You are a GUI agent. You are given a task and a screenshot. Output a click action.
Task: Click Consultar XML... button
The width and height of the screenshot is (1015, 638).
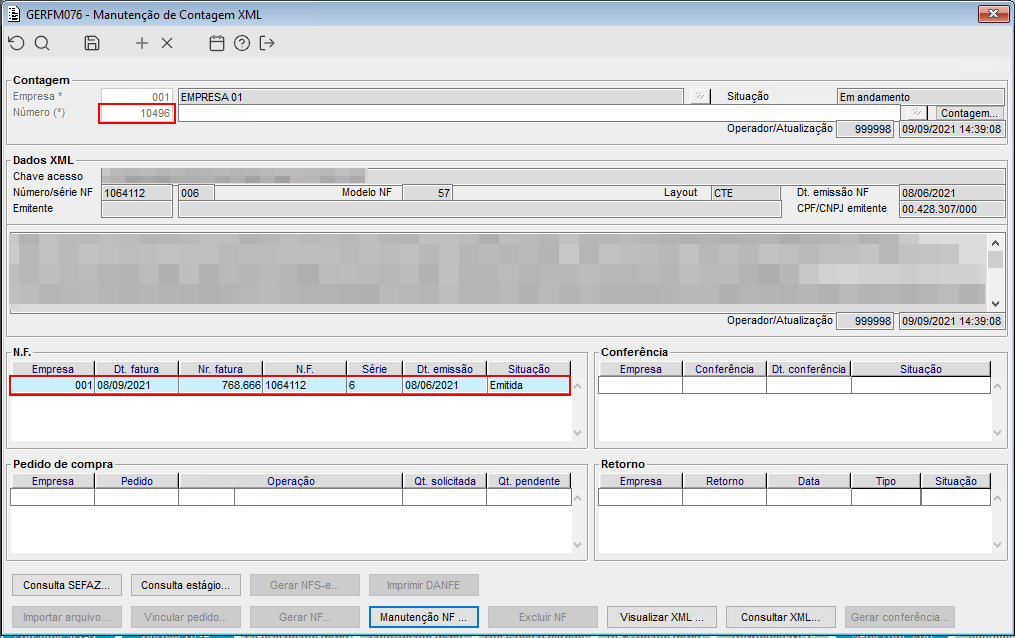(781, 617)
